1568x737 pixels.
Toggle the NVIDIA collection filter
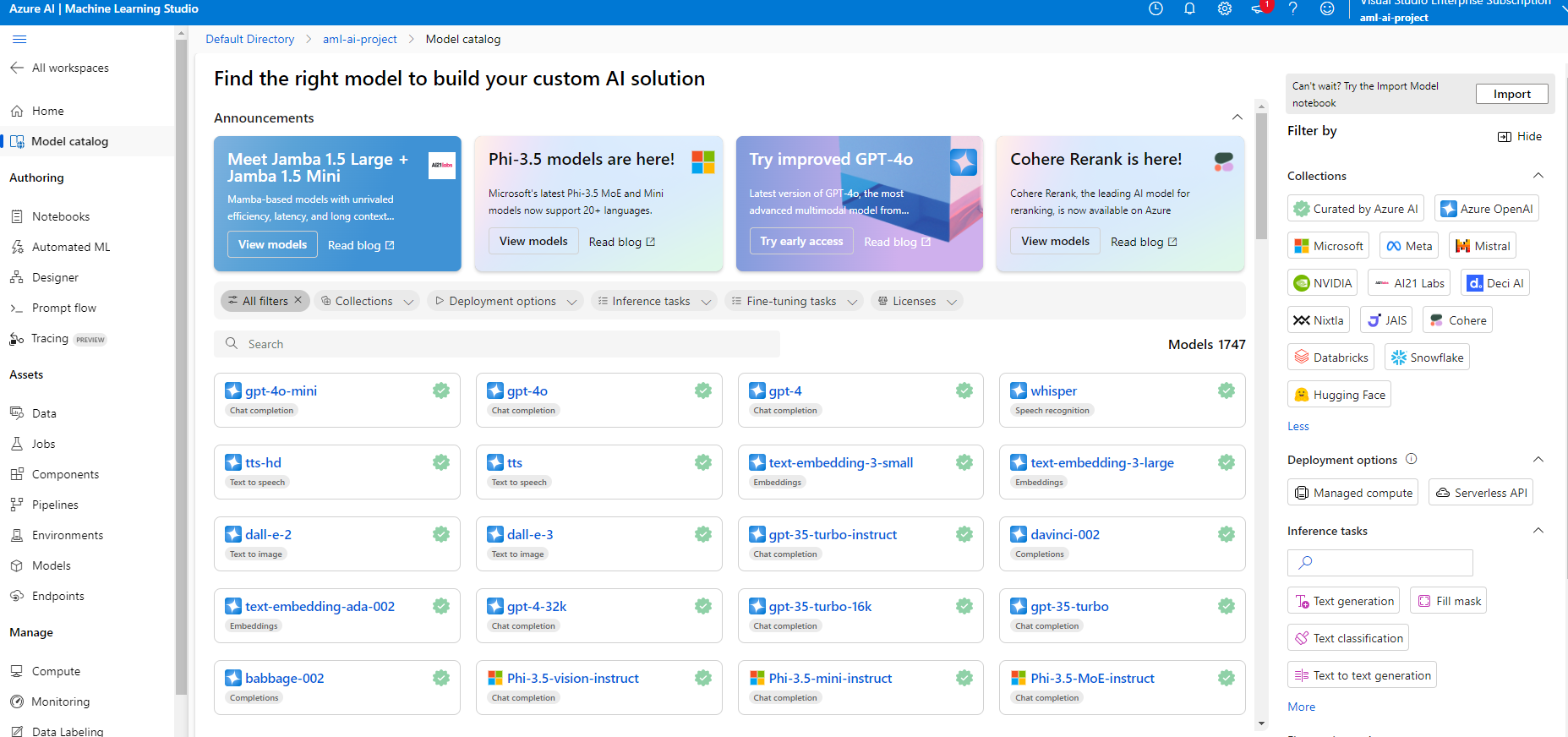(1322, 283)
